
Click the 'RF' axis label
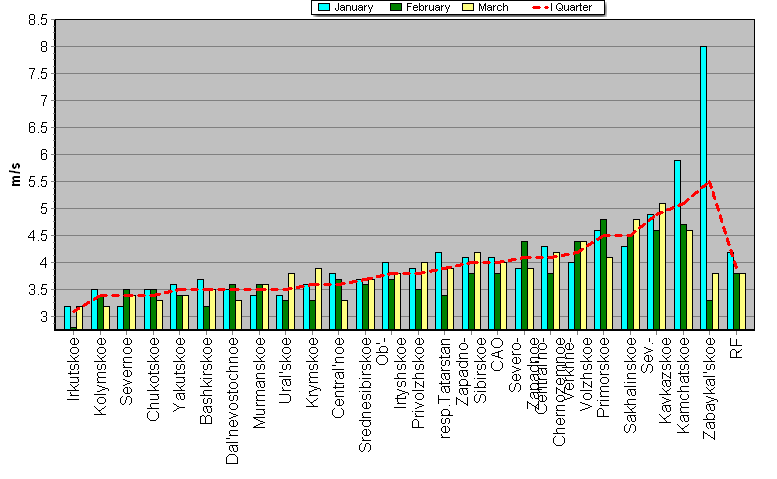pos(736,348)
